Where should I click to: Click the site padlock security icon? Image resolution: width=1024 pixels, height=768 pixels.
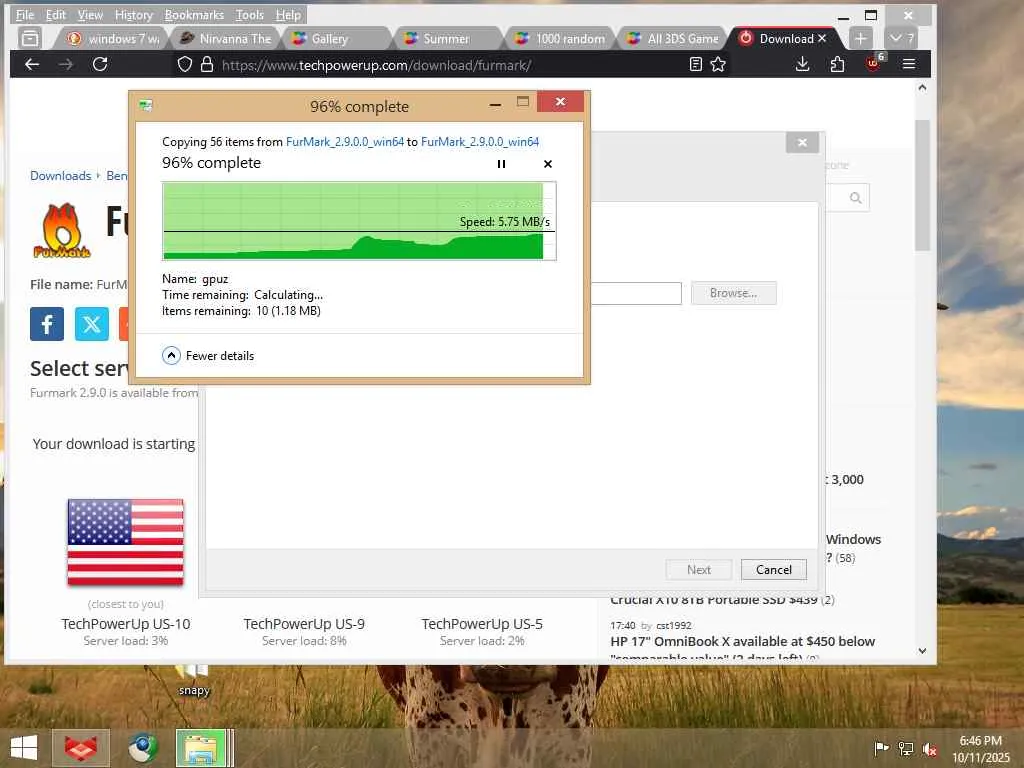(207, 64)
